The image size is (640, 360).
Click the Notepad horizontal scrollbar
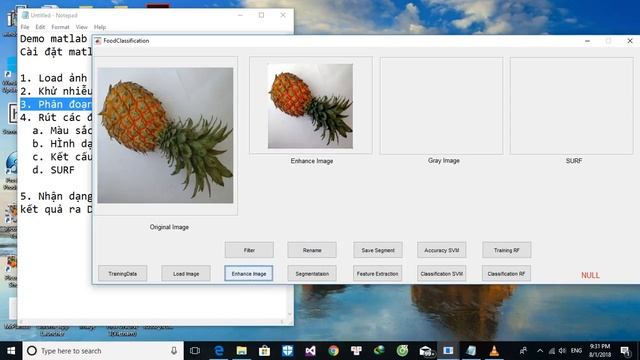(x=152, y=322)
